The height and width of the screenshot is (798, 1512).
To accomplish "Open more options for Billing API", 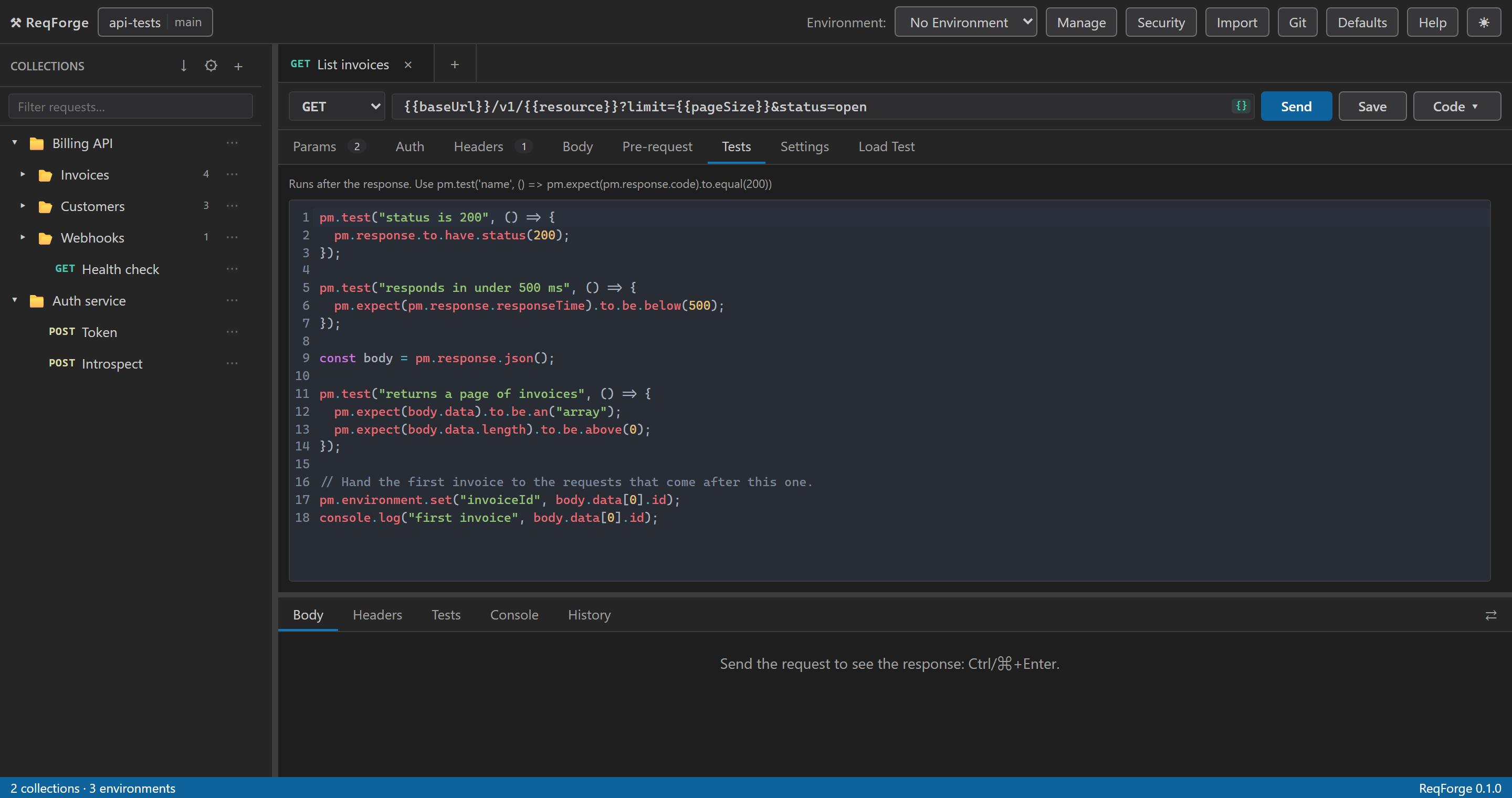I will (x=233, y=143).
